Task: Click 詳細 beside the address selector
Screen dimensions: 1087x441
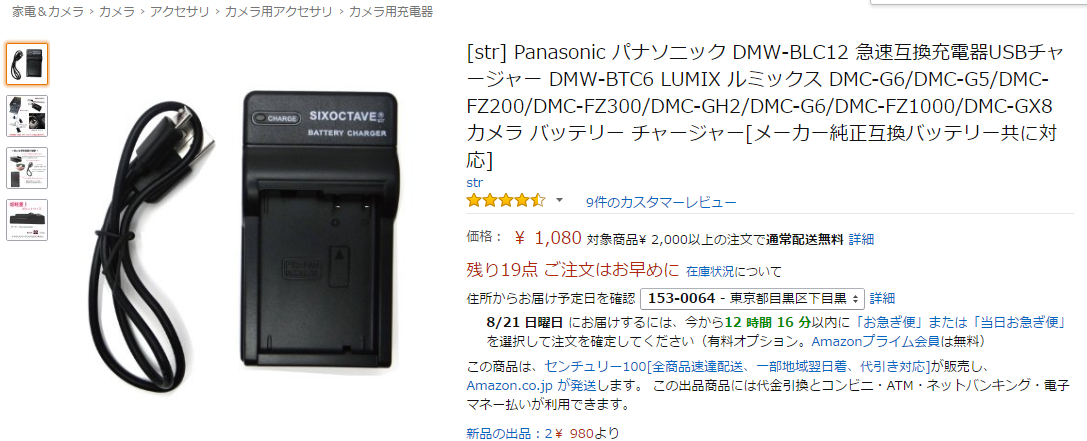Action: (882, 298)
